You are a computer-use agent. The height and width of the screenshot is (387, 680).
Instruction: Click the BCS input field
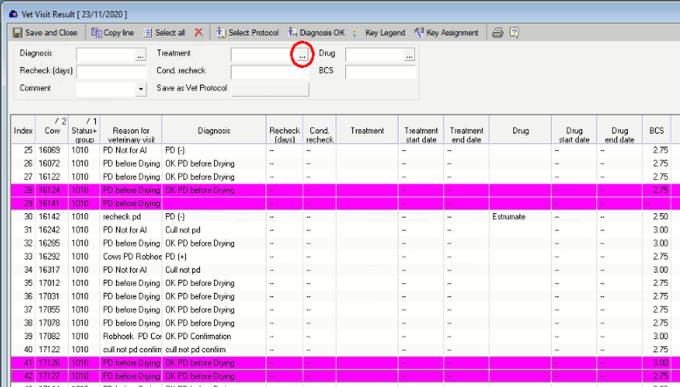coord(380,72)
